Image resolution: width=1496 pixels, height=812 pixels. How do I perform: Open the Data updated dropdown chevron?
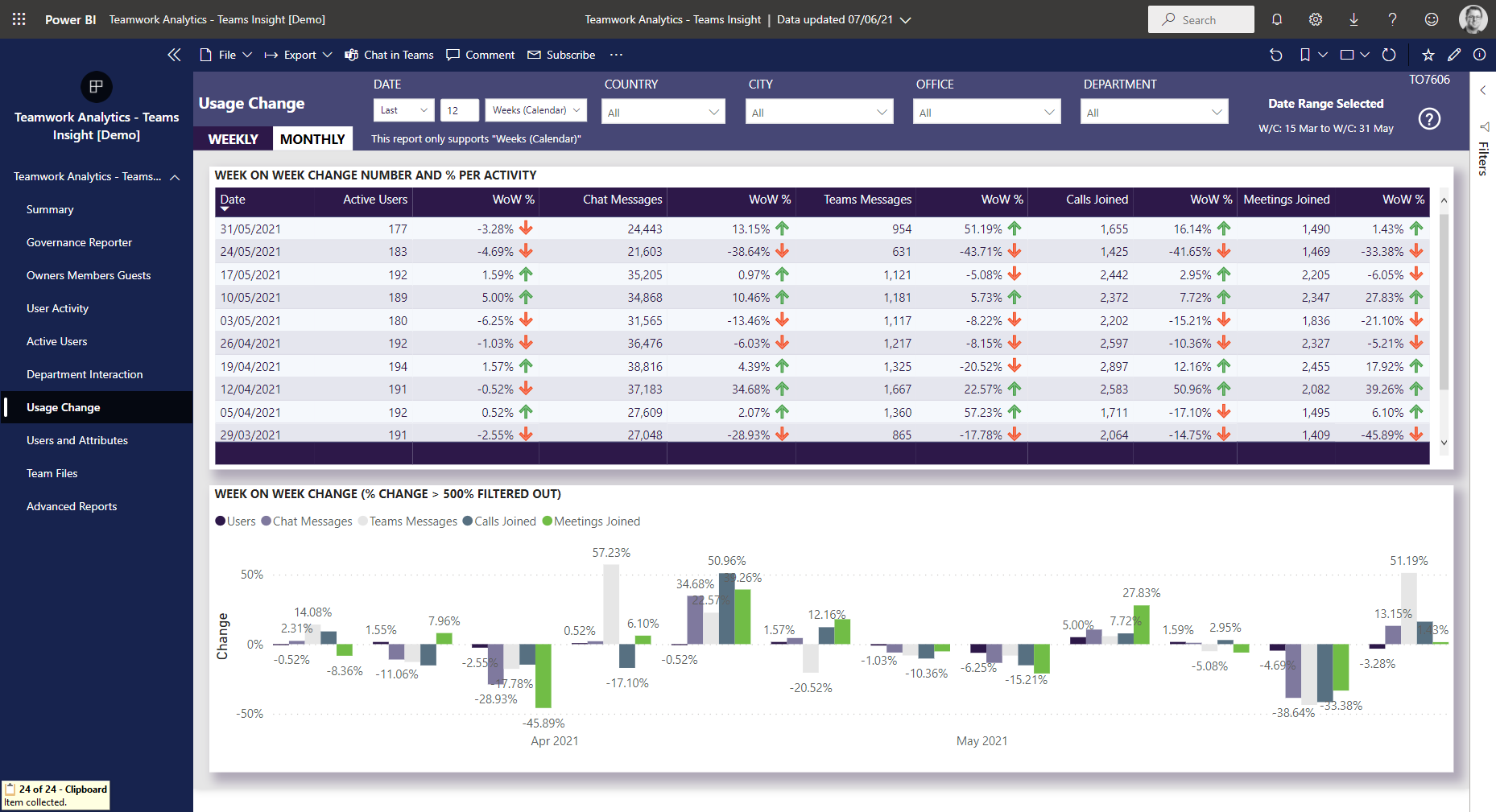click(906, 20)
